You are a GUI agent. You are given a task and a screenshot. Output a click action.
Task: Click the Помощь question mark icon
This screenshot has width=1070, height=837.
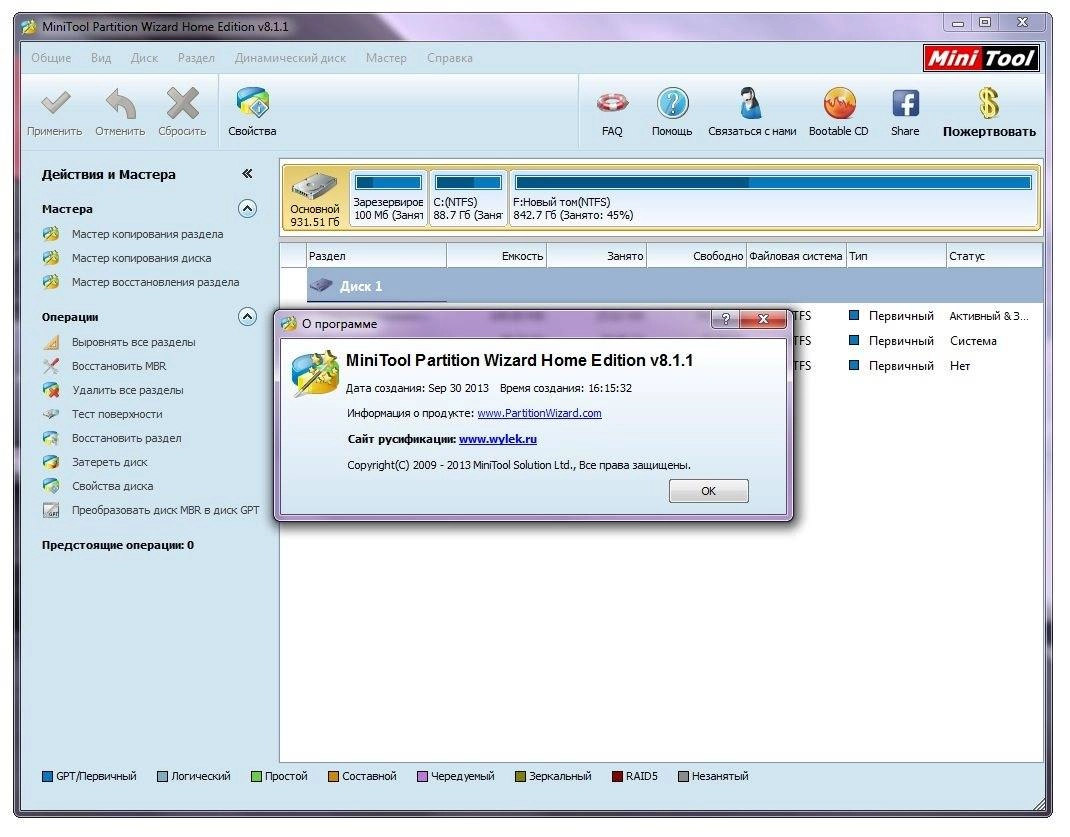pos(672,104)
